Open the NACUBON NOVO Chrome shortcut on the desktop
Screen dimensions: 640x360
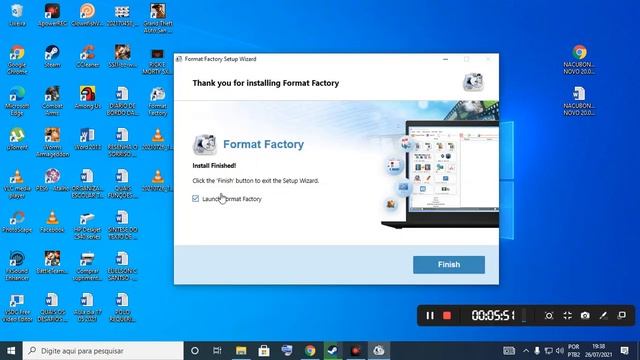coord(579,60)
